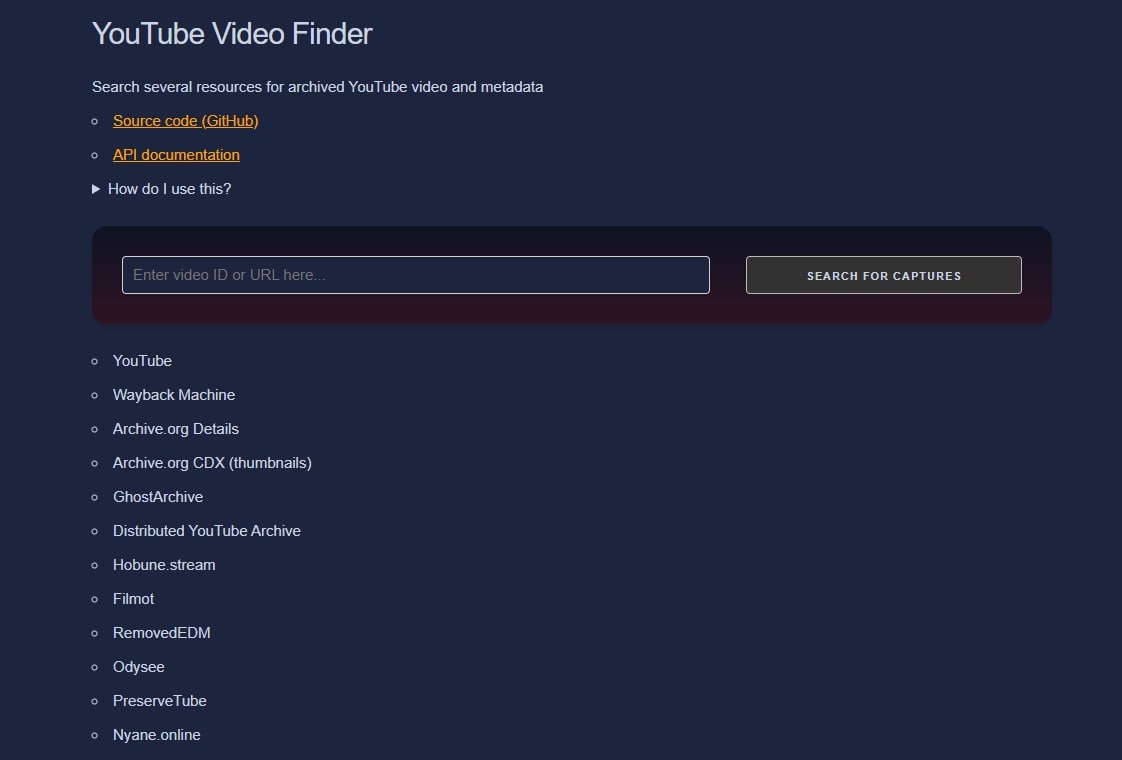The image size is (1122, 760).
Task: Select the PreserveTube list entry
Action: 160,701
